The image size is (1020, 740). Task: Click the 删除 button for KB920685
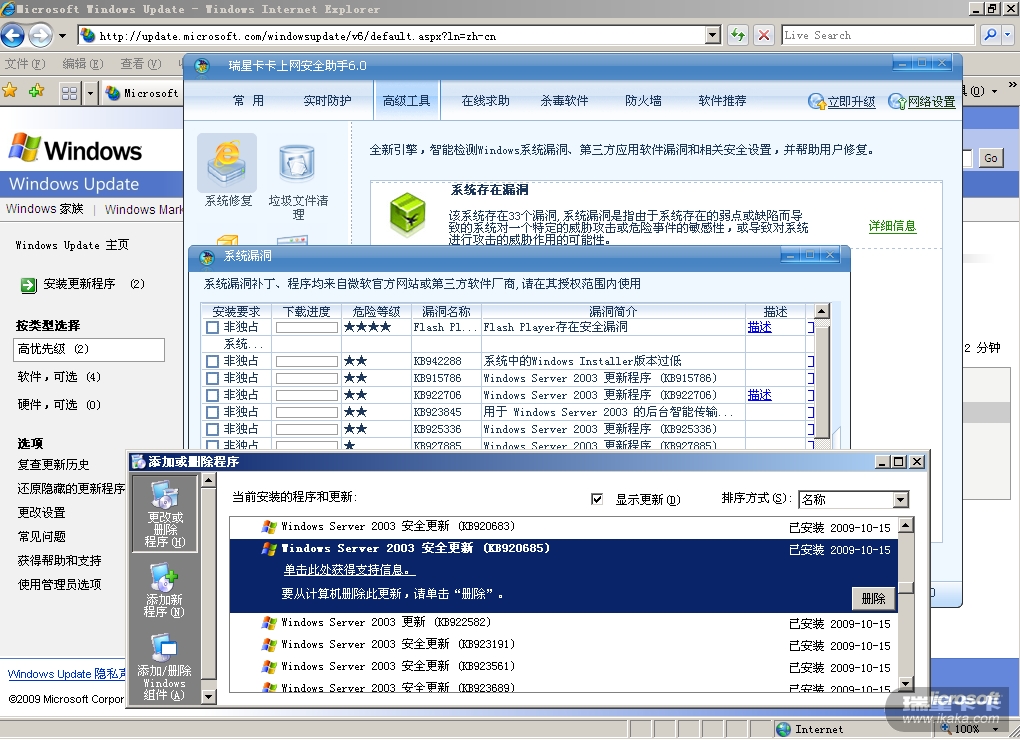coord(873,598)
